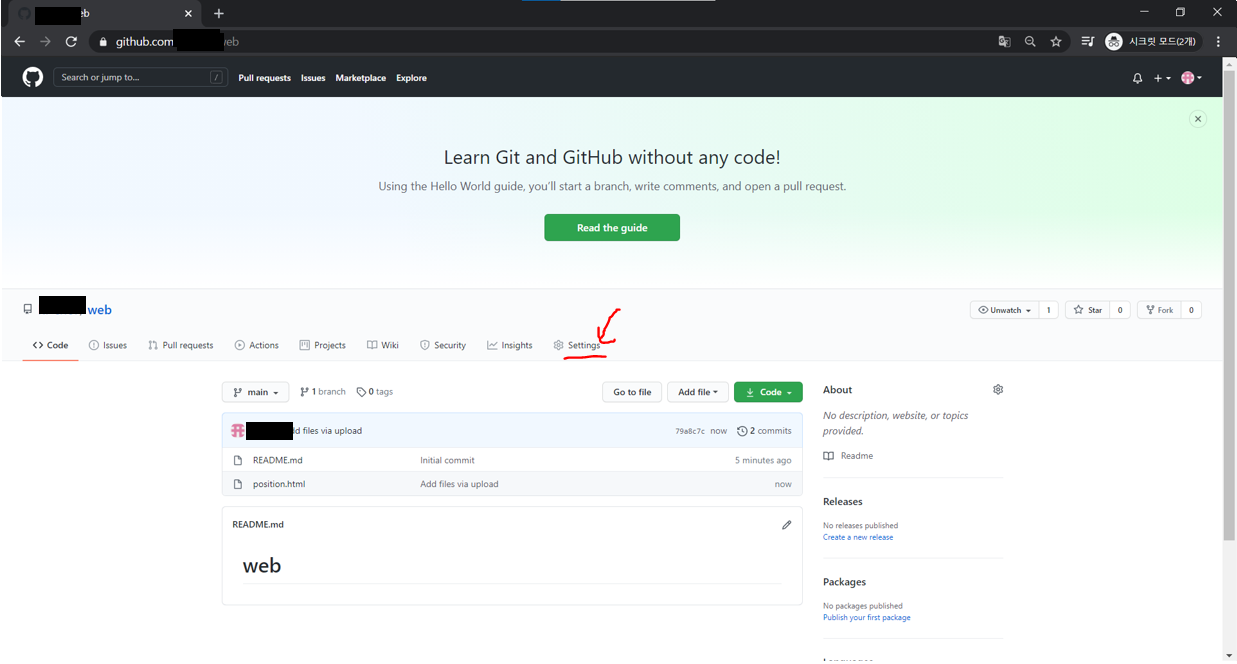This screenshot has width=1237, height=664.
Task: Click the zoom magnifier in address bar
Action: tap(1030, 42)
